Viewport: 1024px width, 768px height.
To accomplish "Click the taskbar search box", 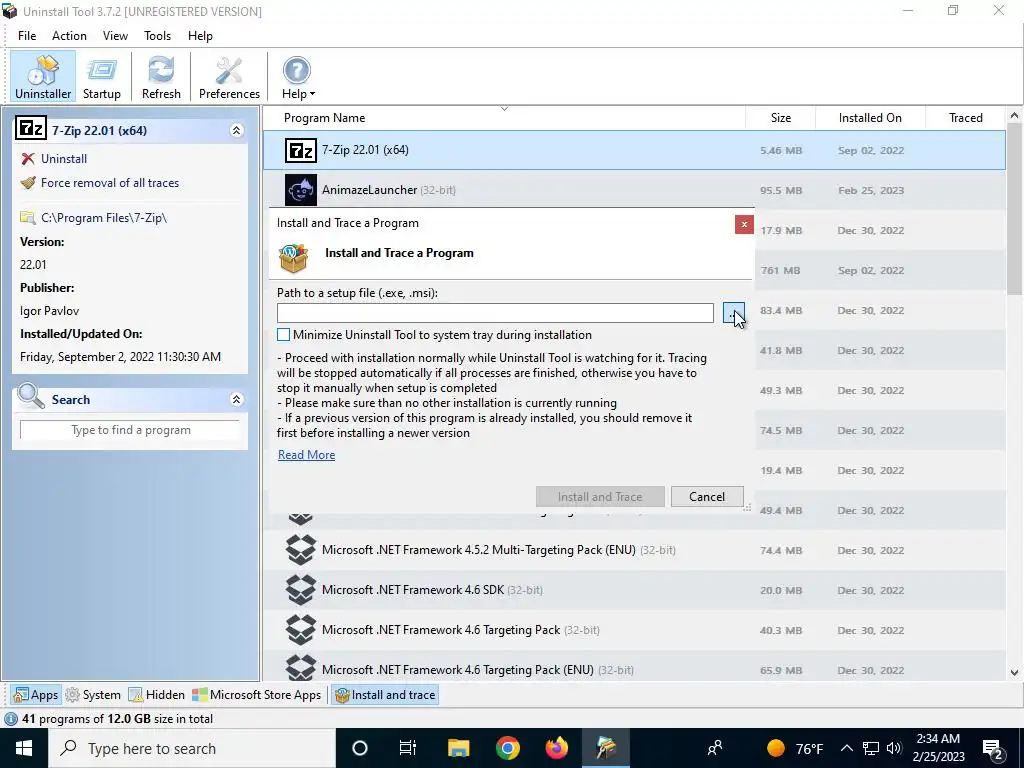I will tap(192, 748).
